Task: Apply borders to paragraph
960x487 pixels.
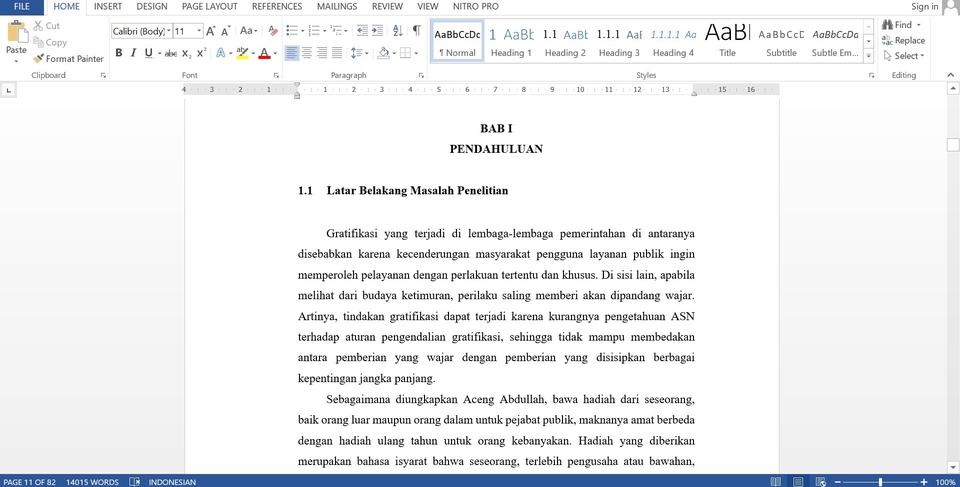Action: 405,53
